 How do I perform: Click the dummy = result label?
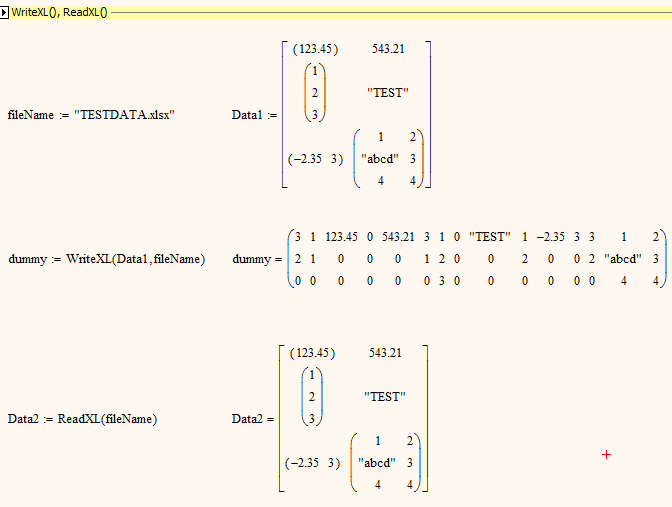point(257,259)
